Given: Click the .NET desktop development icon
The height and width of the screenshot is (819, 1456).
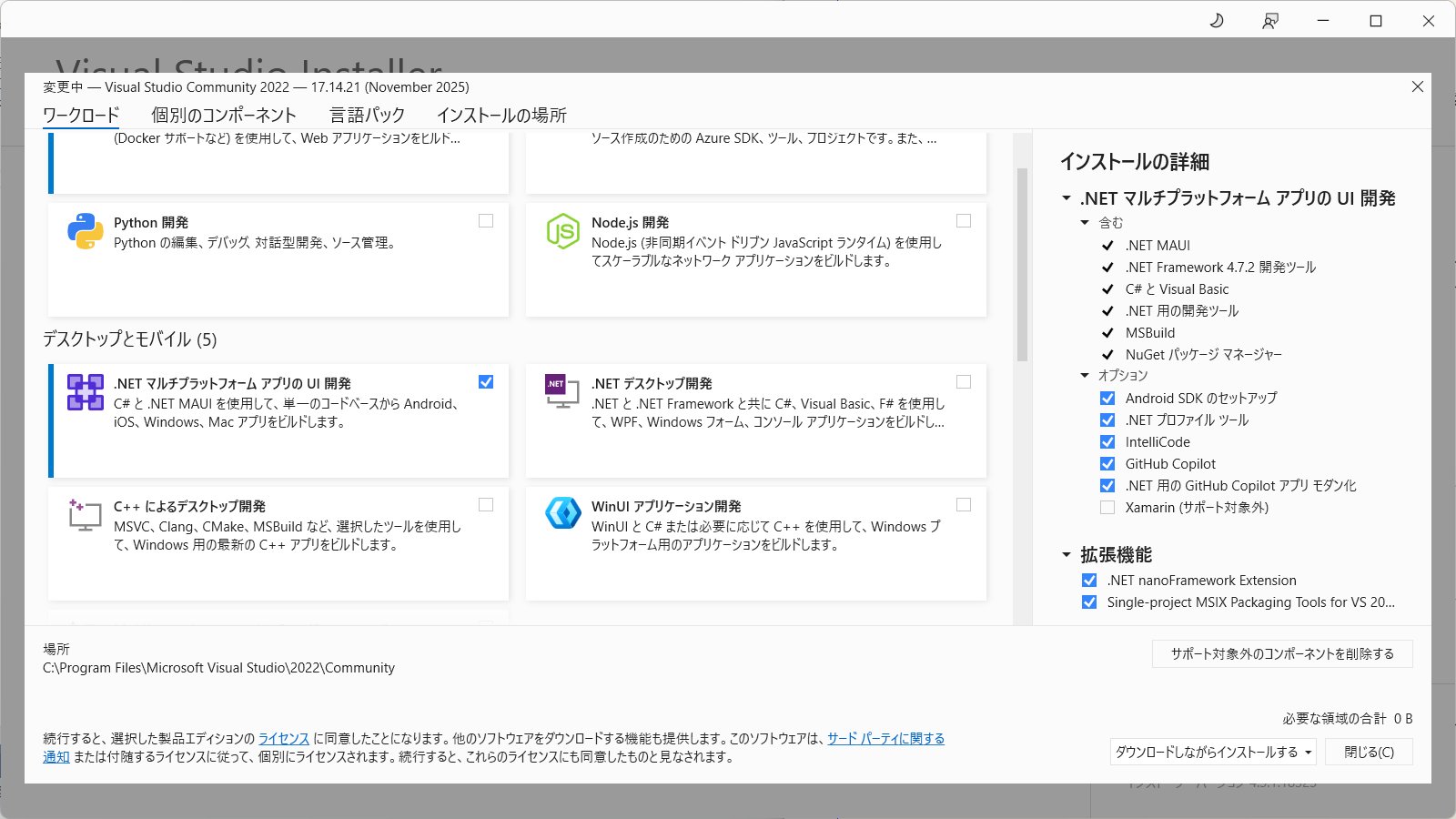Looking at the screenshot, I should pyautogui.click(x=562, y=391).
